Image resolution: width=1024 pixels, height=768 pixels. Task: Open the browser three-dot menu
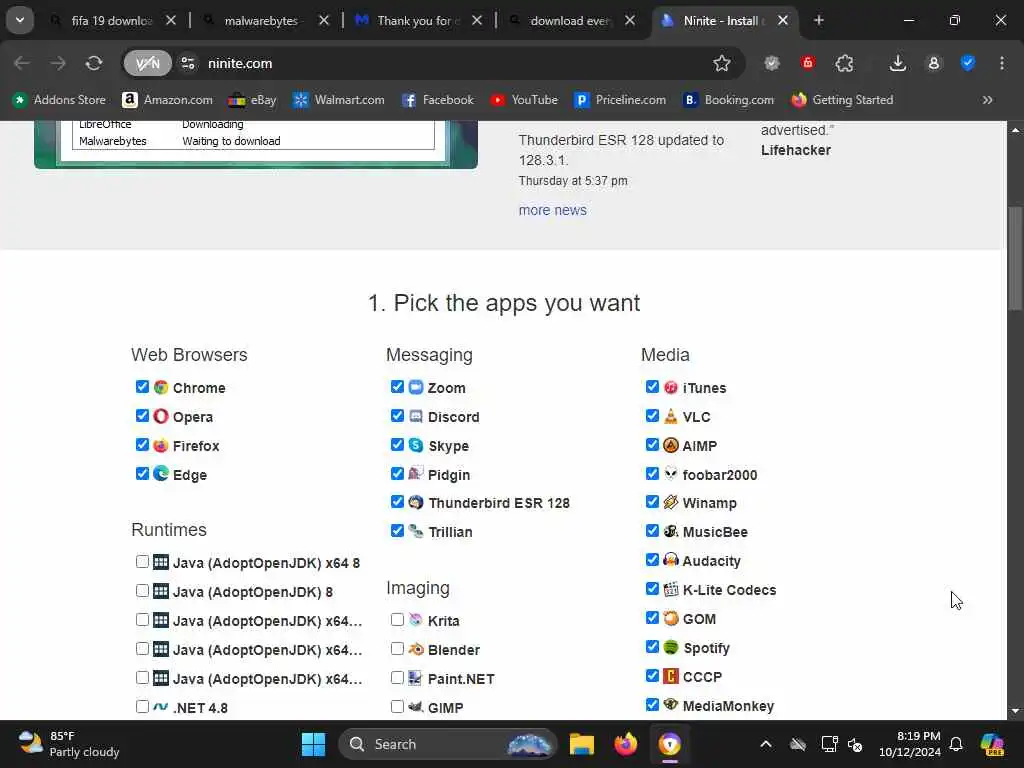click(1002, 63)
